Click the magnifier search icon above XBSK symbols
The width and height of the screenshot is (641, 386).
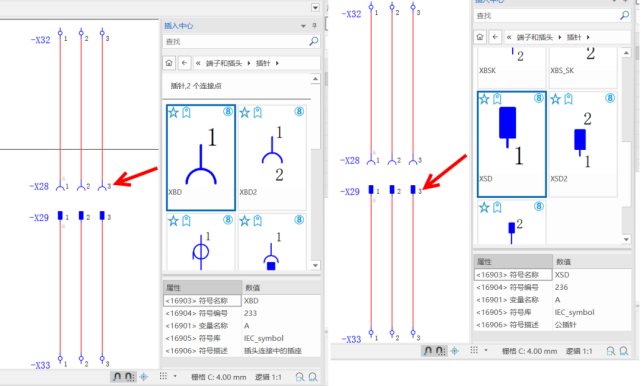(x=625, y=16)
